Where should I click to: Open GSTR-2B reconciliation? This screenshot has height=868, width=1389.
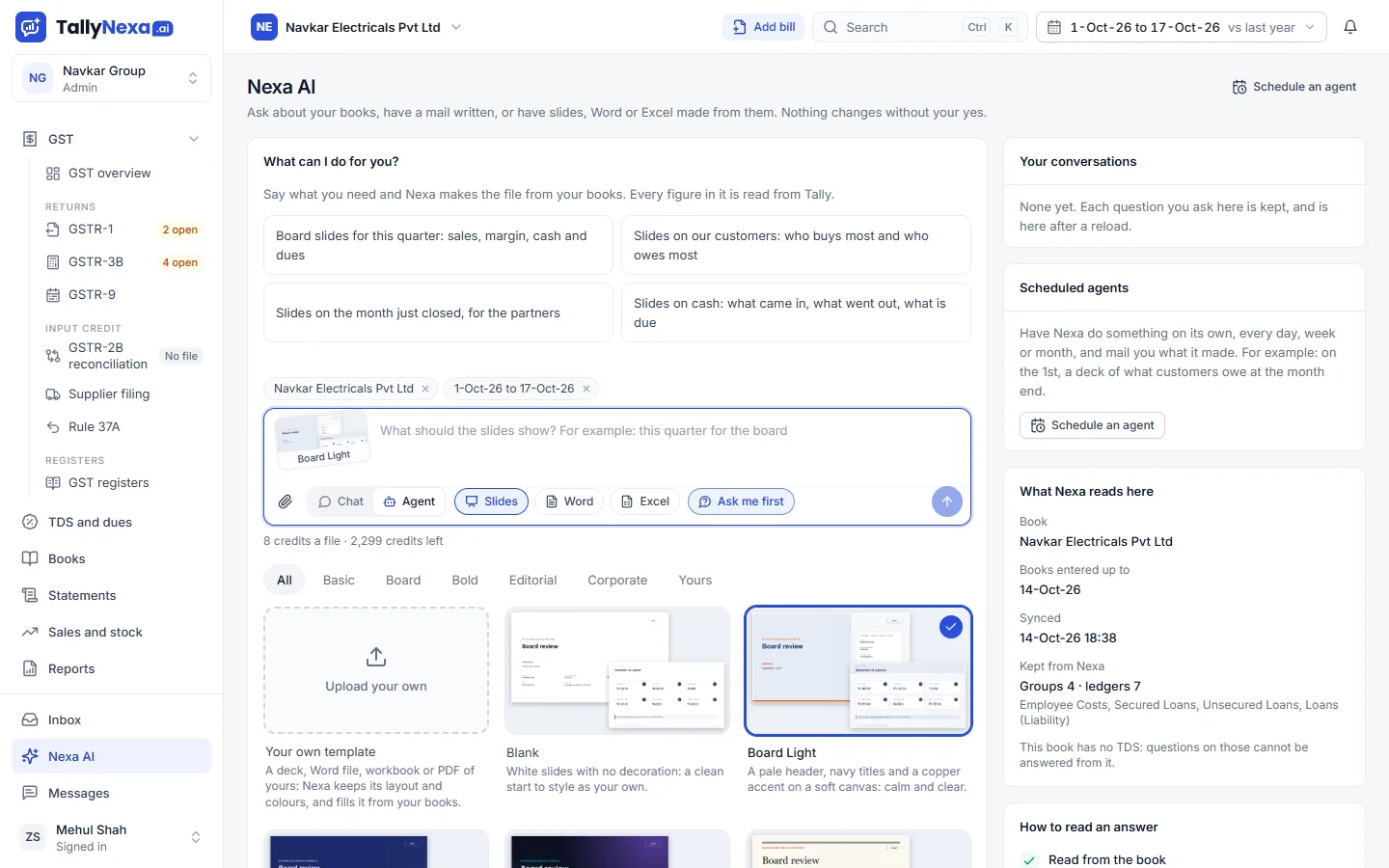point(123,356)
